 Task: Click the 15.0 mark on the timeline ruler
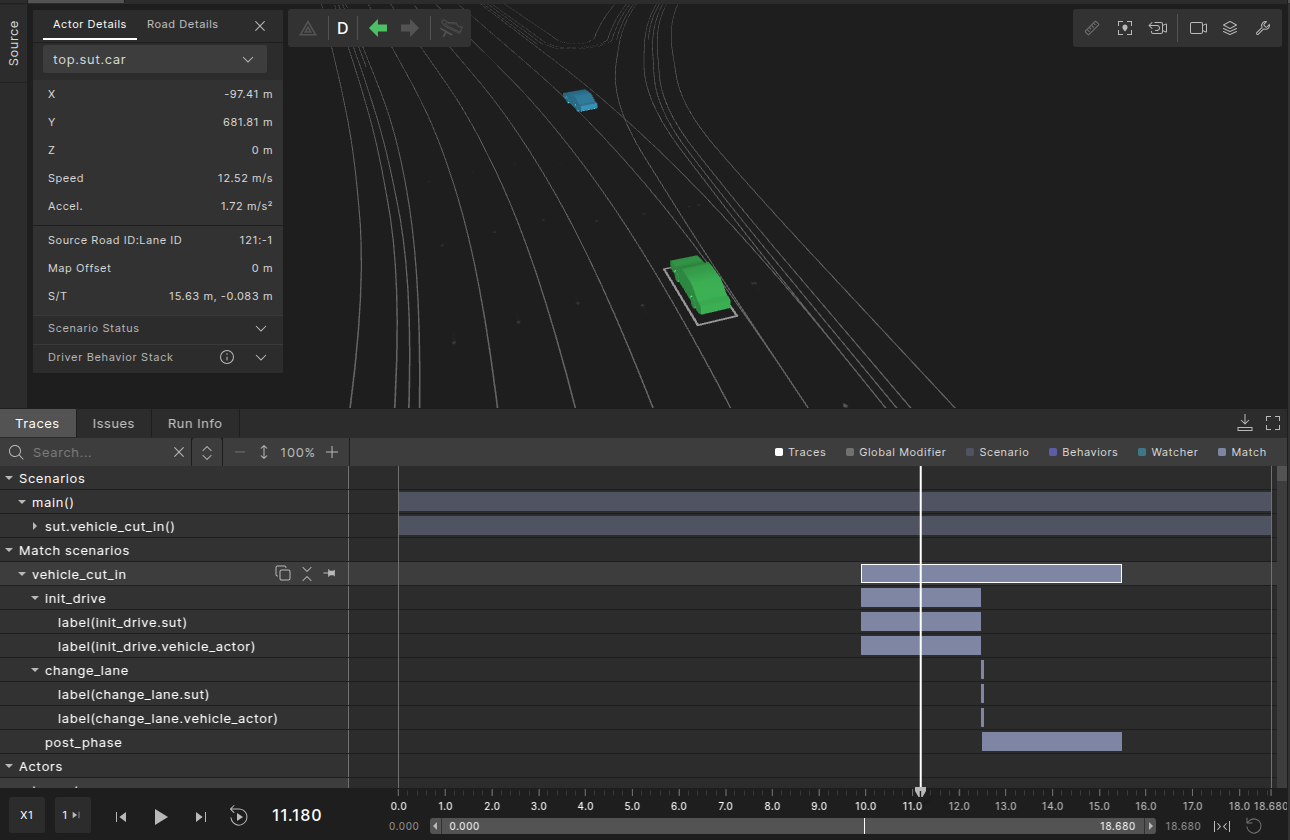(x=1099, y=805)
